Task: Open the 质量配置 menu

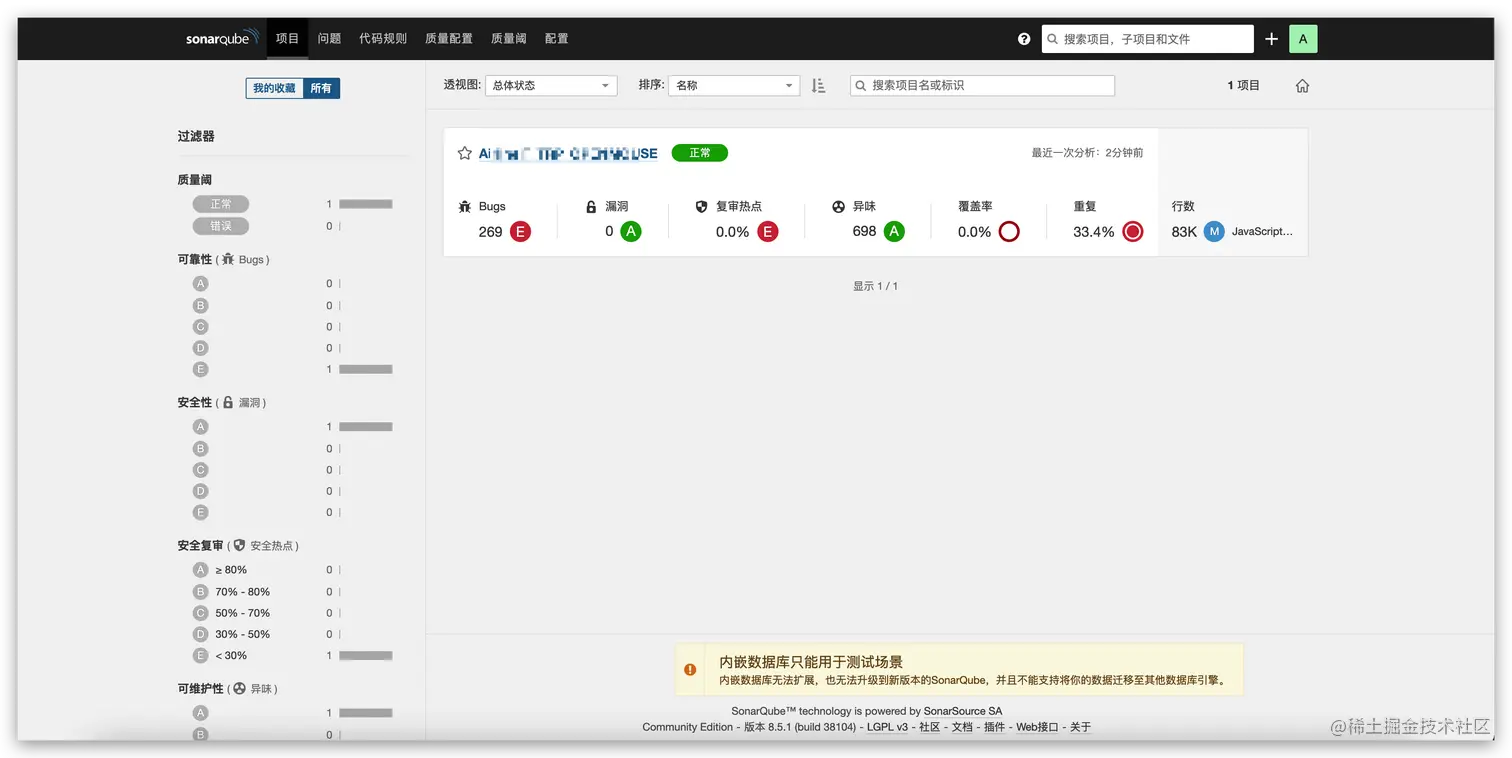Action: point(449,39)
